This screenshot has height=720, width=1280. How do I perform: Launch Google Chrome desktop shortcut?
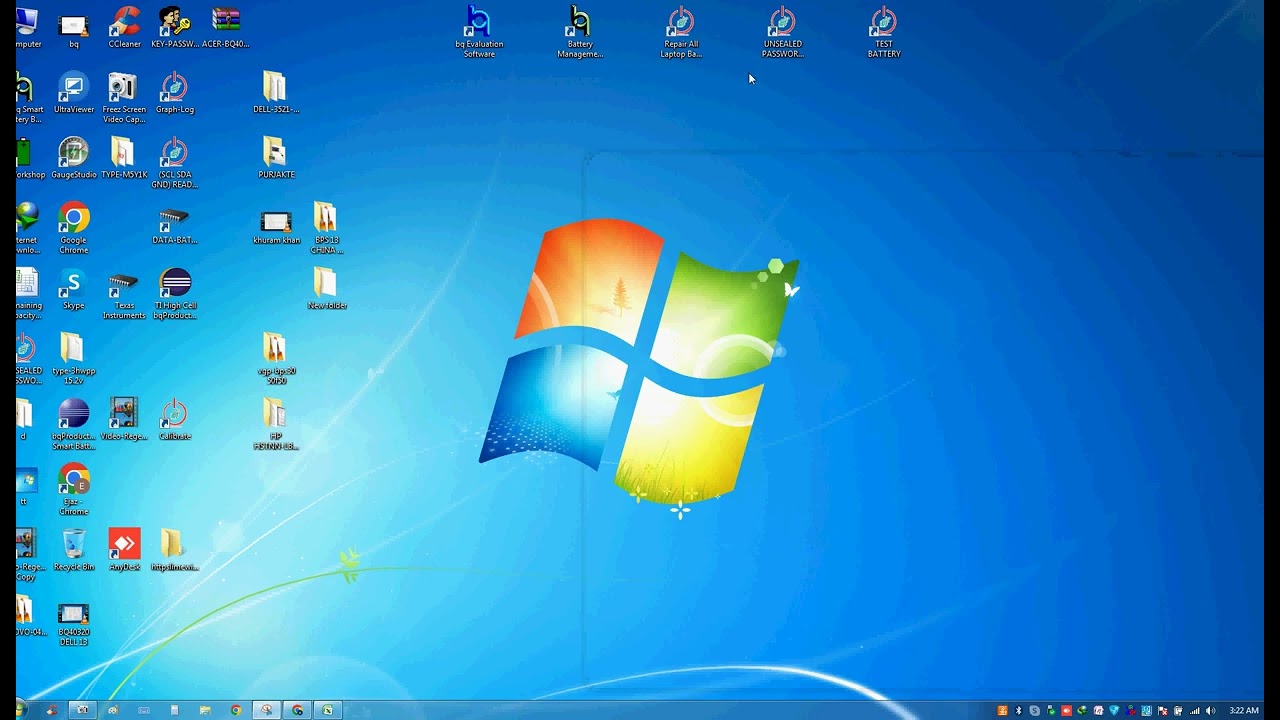pyautogui.click(x=74, y=228)
